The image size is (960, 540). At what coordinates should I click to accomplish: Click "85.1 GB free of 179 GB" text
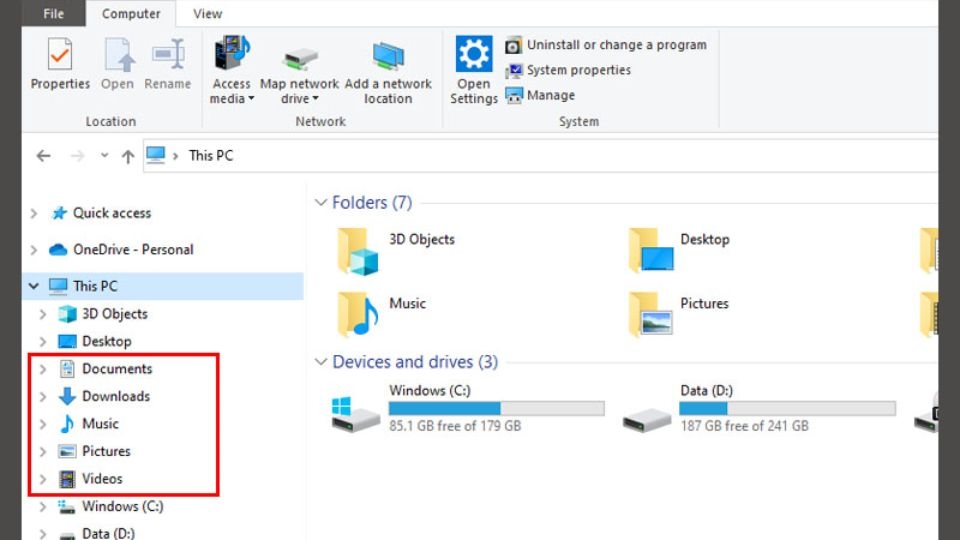(455, 426)
